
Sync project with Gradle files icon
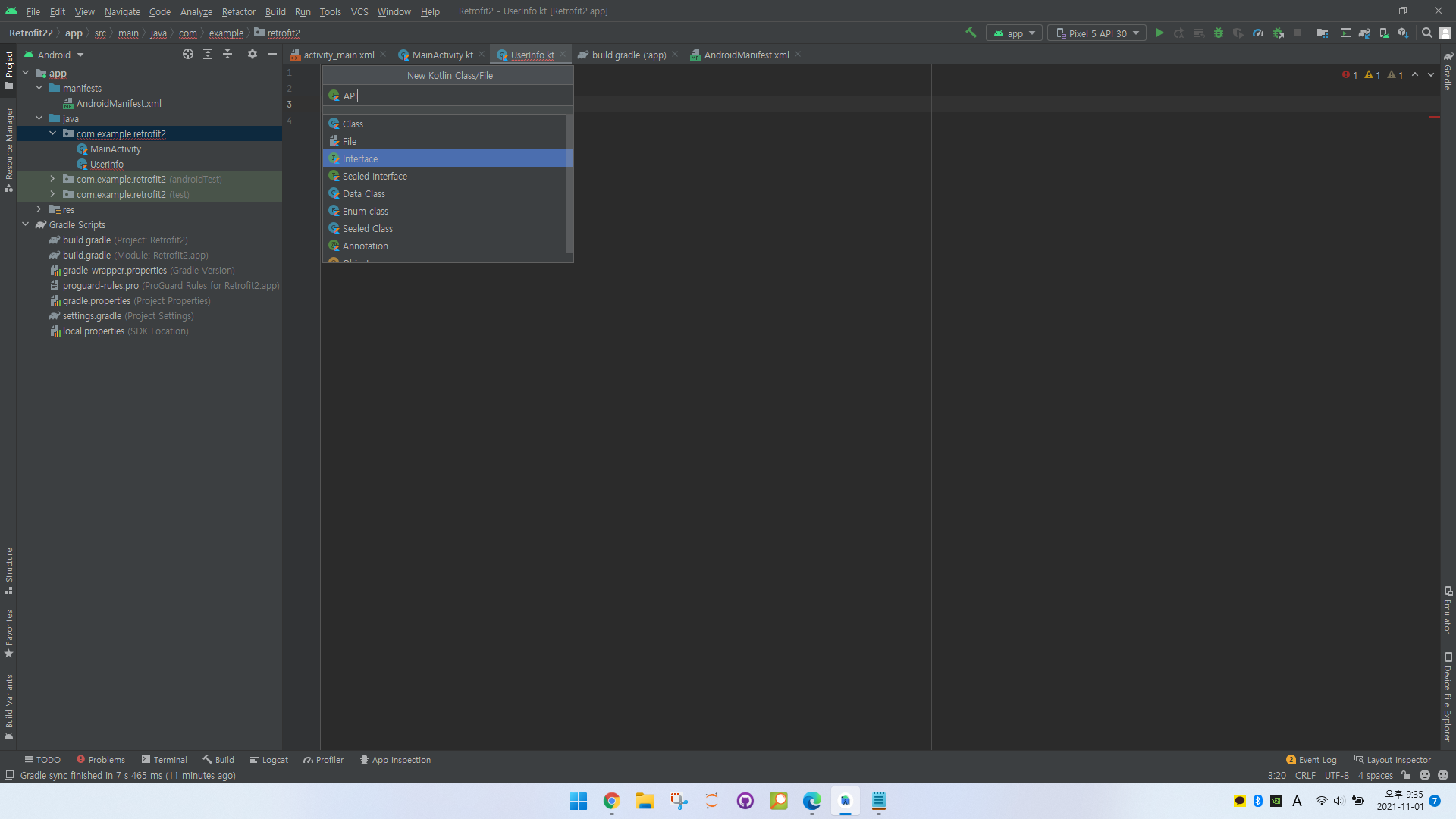(1364, 33)
